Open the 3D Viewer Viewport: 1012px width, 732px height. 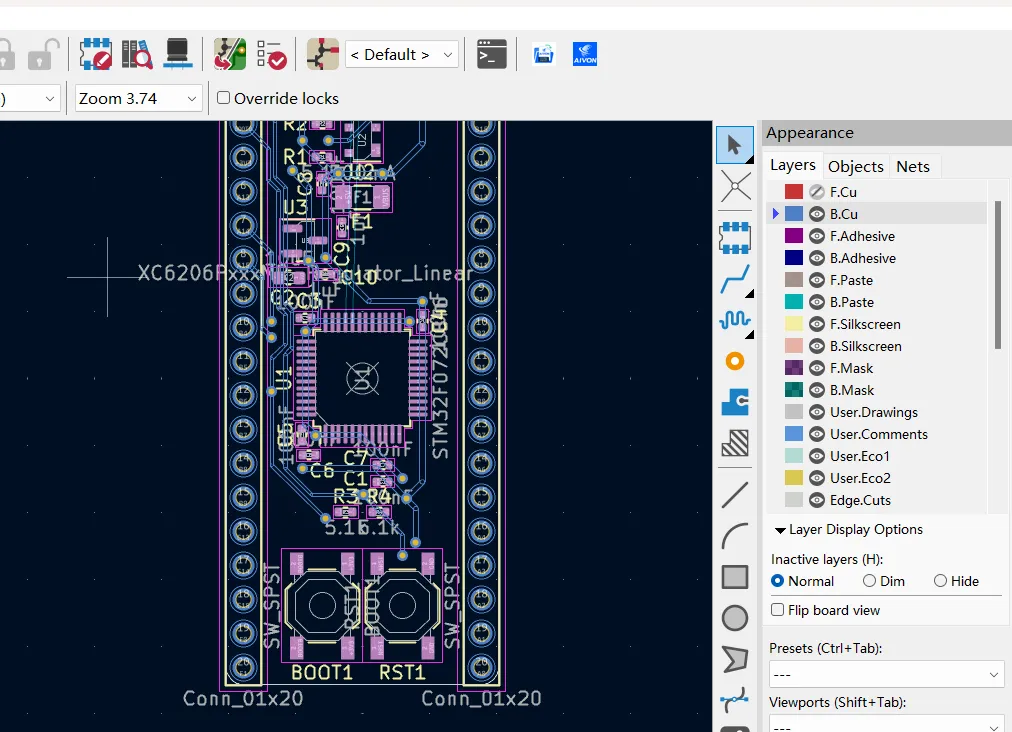pyautogui.click(x=177, y=54)
